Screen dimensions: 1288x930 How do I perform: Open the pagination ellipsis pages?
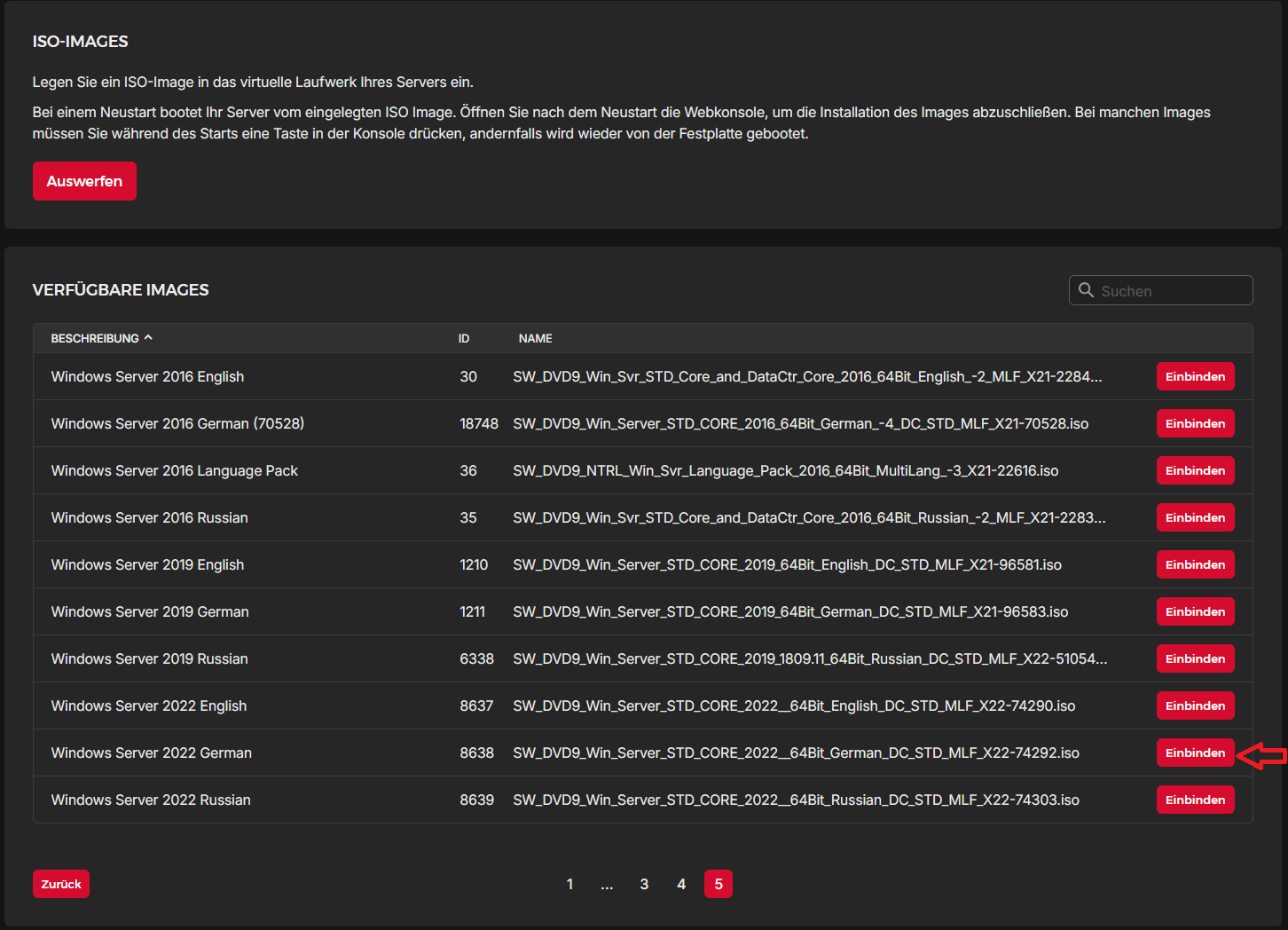tap(607, 884)
